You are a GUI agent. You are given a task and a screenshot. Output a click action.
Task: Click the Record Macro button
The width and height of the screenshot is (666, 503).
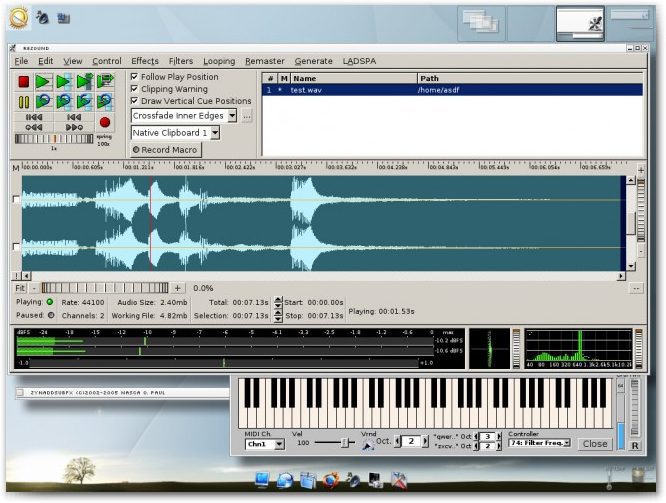coord(165,150)
